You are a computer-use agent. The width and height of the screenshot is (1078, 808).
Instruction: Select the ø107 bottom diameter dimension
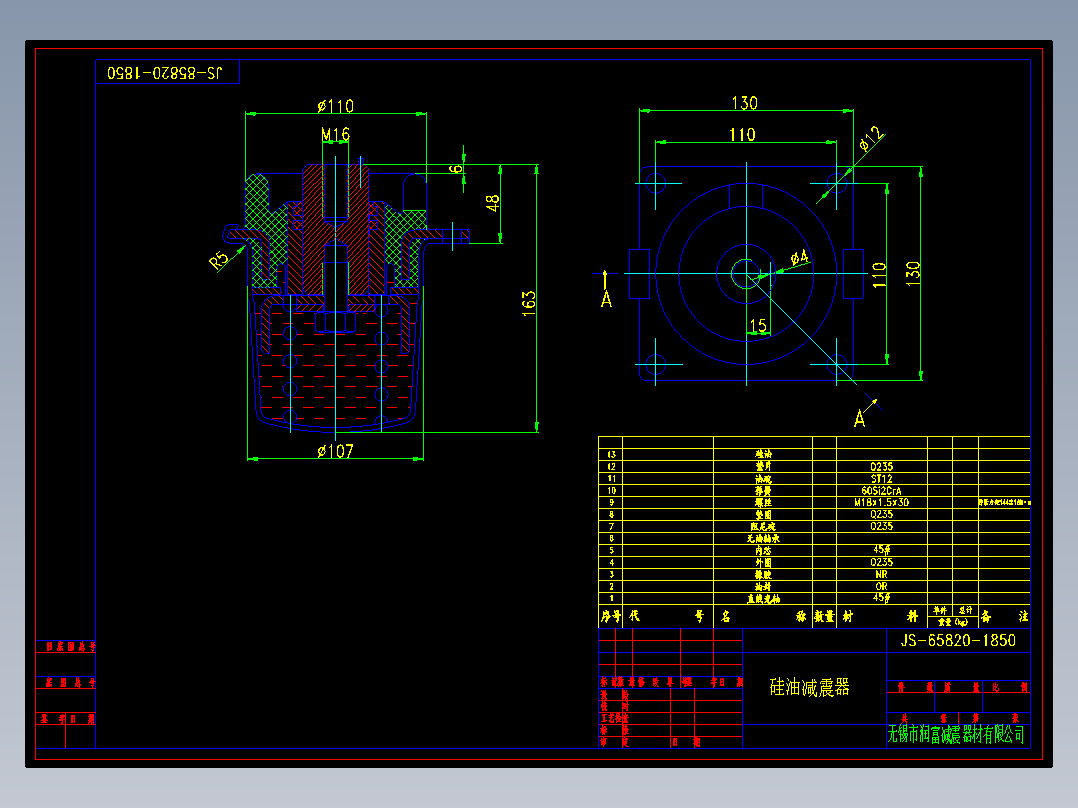coord(336,451)
